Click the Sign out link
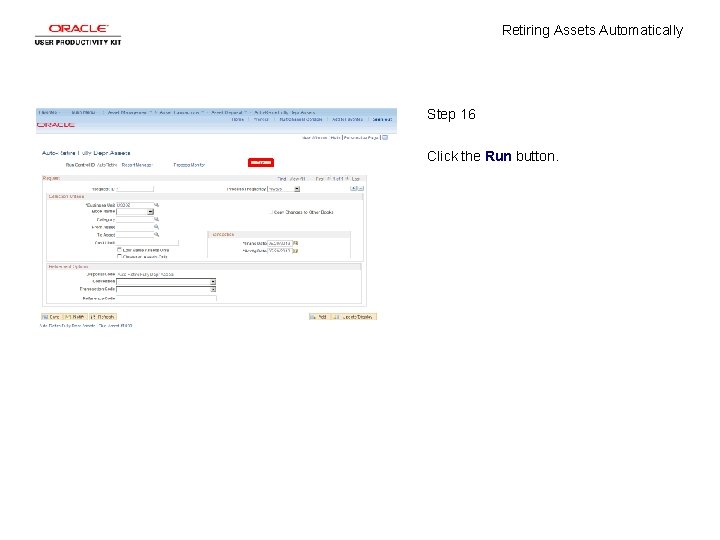Screen dimensions: 720x540 (x=382, y=119)
